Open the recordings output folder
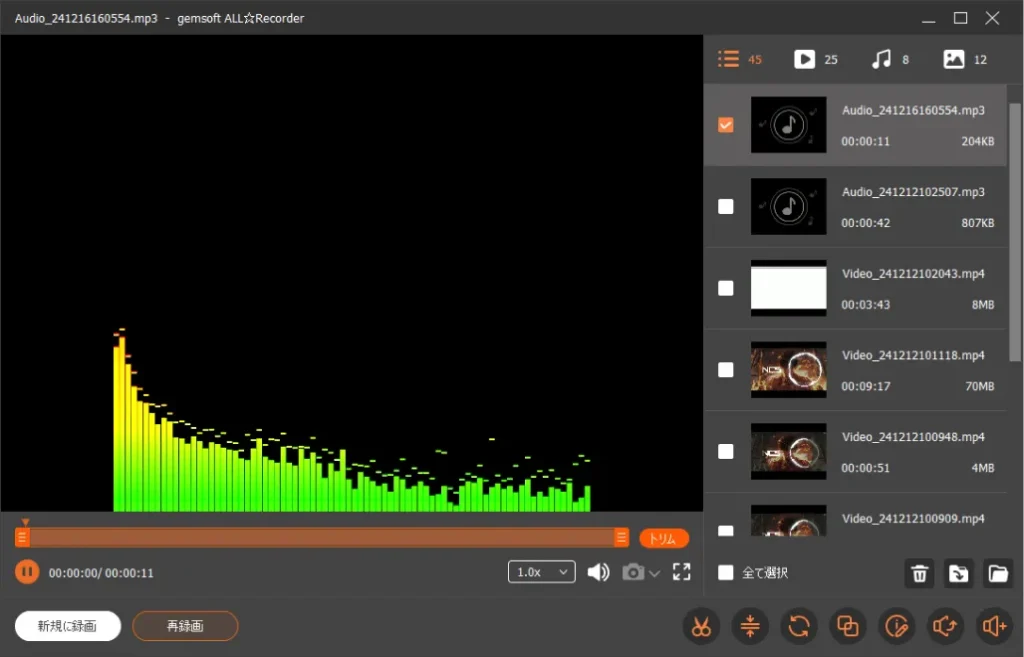This screenshot has height=657, width=1024. (x=997, y=573)
